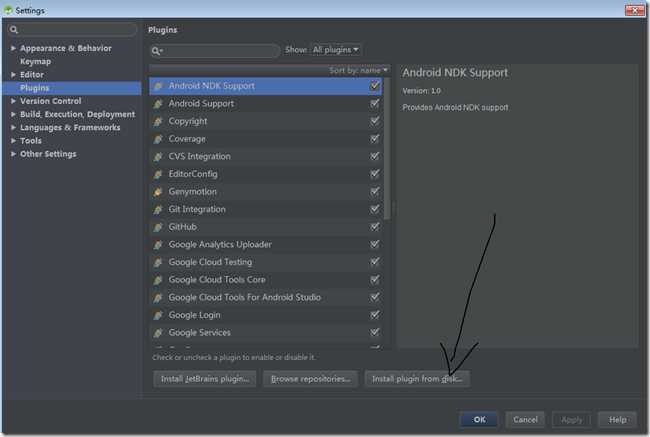Click the Cancel button
This screenshot has width=650, height=437.
point(525,420)
